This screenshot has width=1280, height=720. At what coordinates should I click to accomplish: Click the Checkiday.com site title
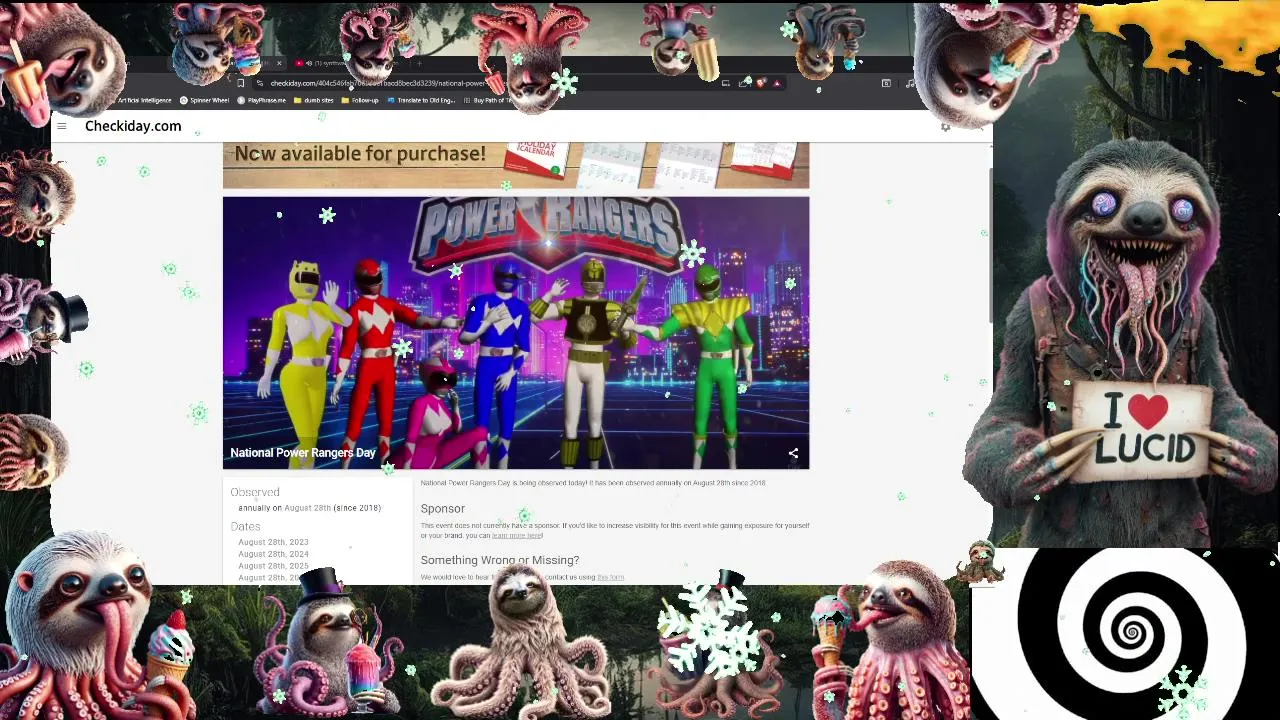coord(133,126)
